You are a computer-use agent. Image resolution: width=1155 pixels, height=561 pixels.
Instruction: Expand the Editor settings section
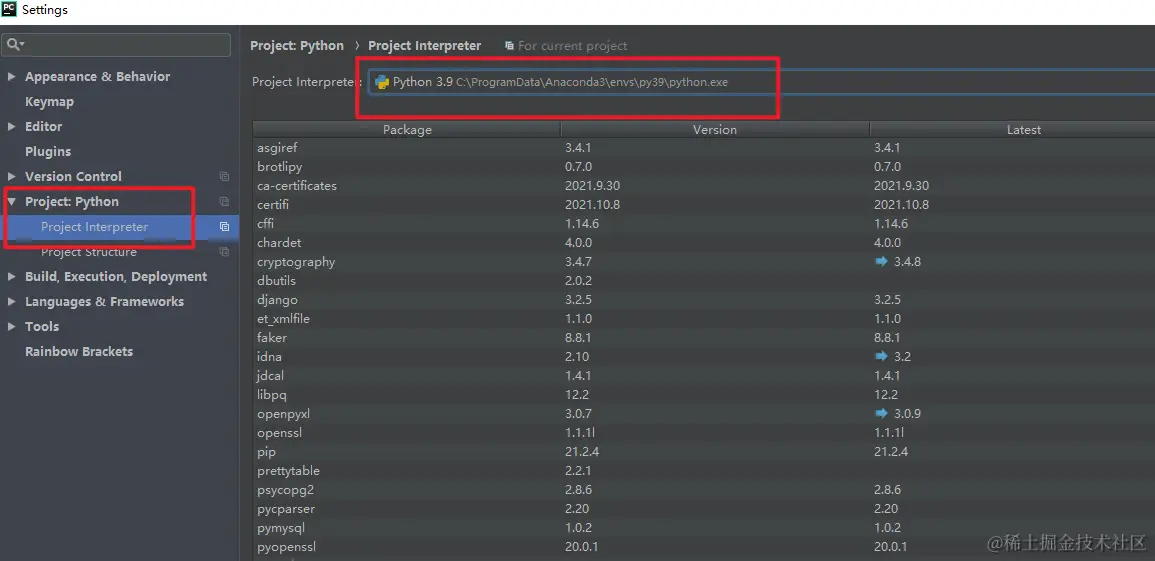11,127
